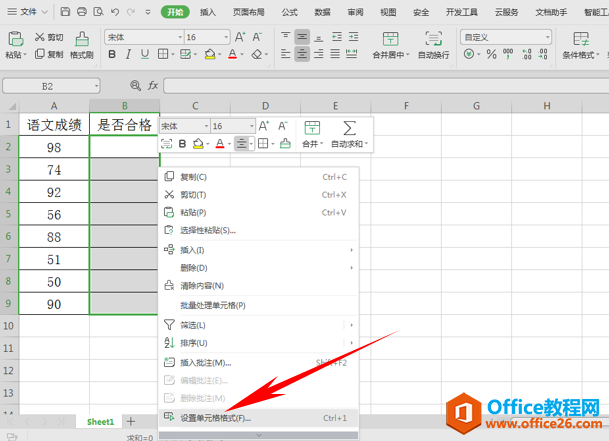Click mini toolbar format painter icon
Screen dimensions: 609x441
[x=285, y=144]
